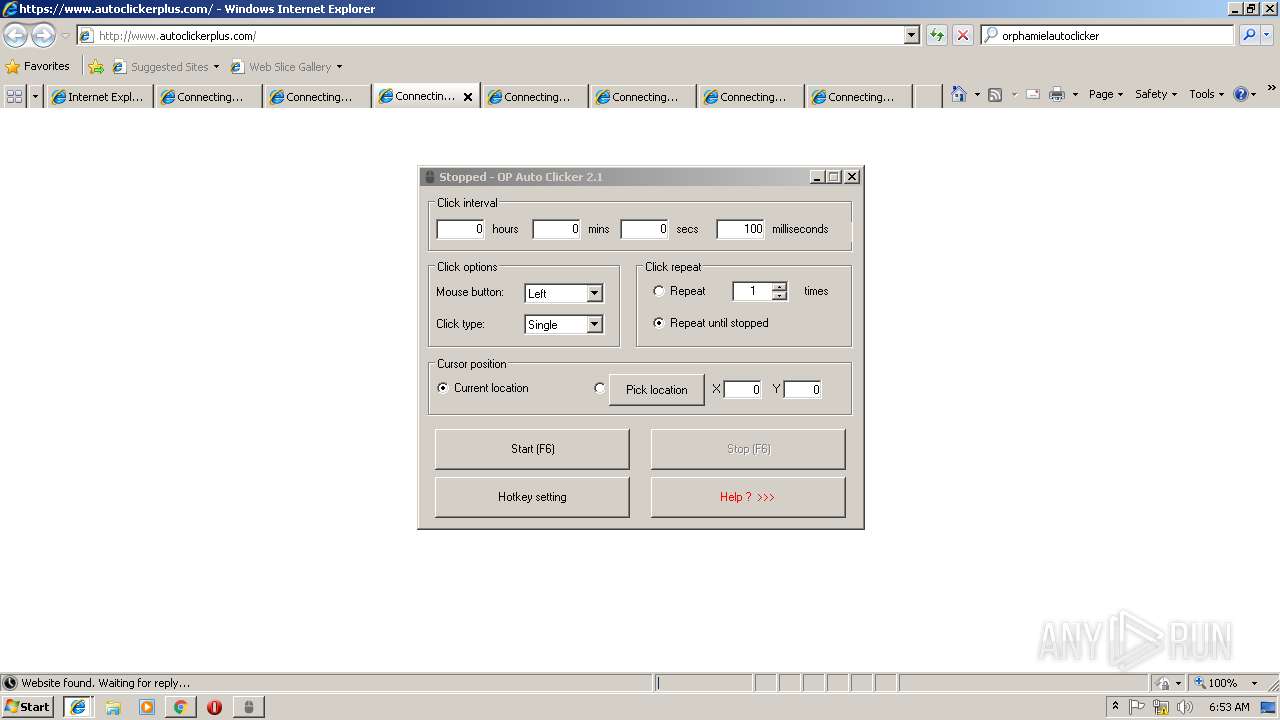This screenshot has width=1280, height=720.
Task: Open the Tools menu
Action: [1206, 94]
